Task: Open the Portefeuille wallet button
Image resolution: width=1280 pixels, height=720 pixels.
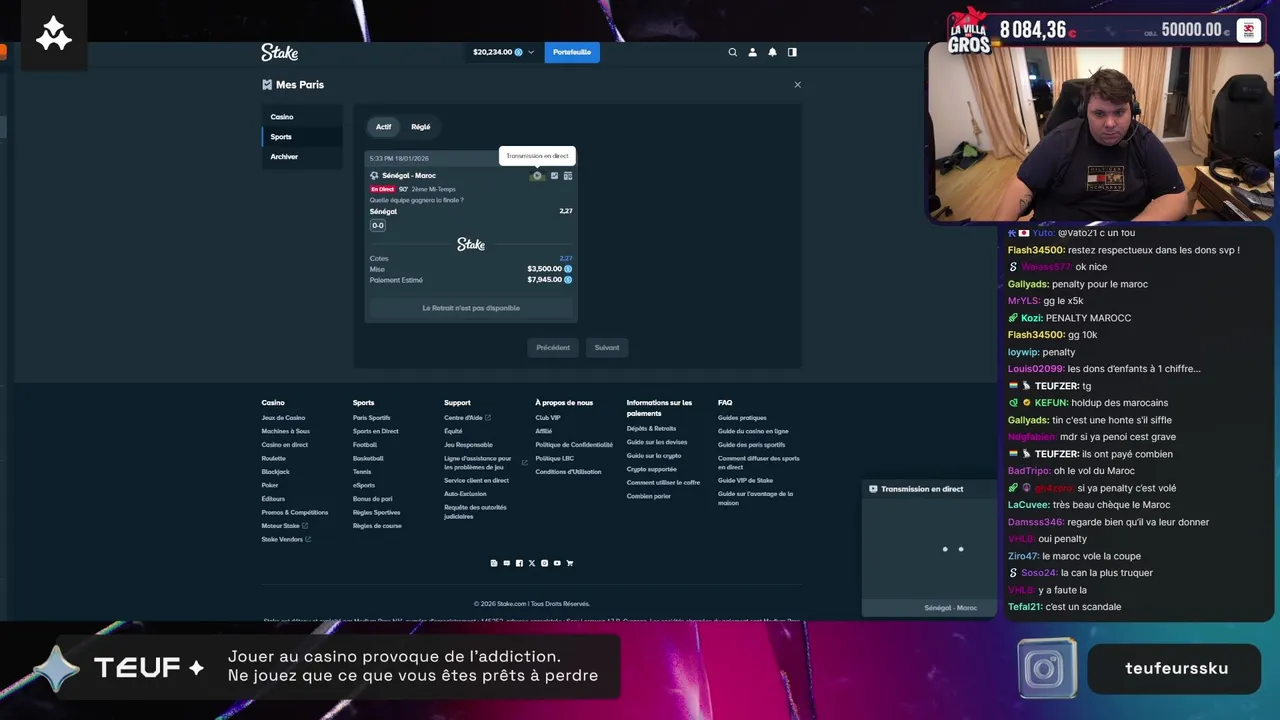Action: coord(572,52)
